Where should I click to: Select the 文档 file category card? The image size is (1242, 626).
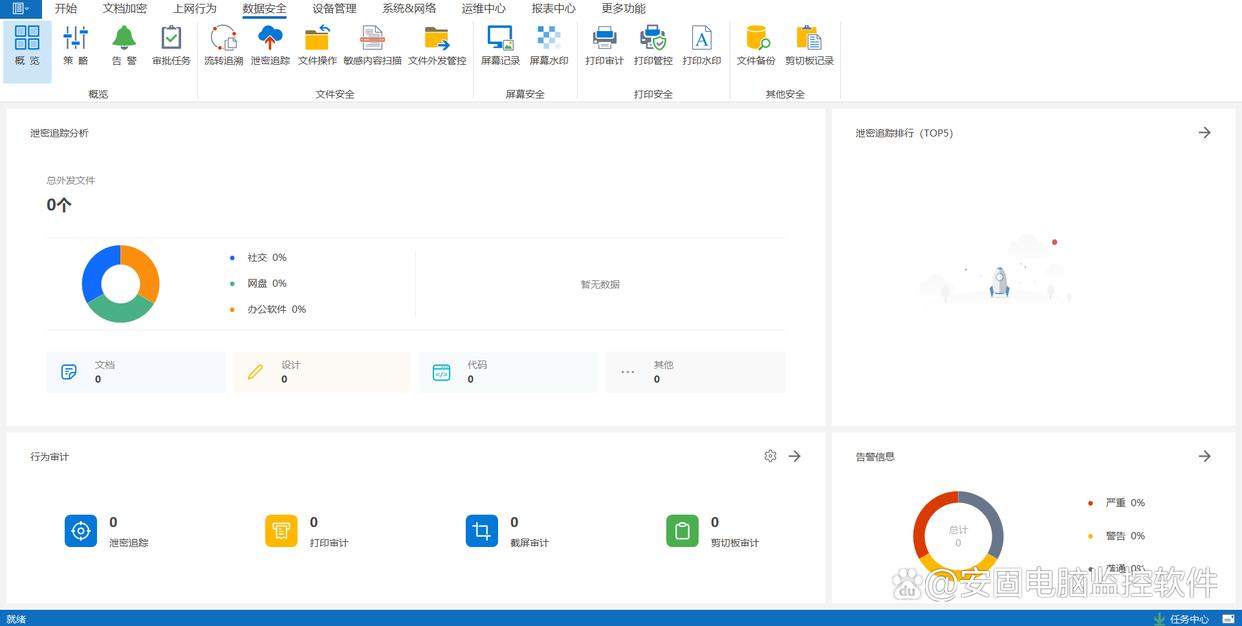pos(135,372)
